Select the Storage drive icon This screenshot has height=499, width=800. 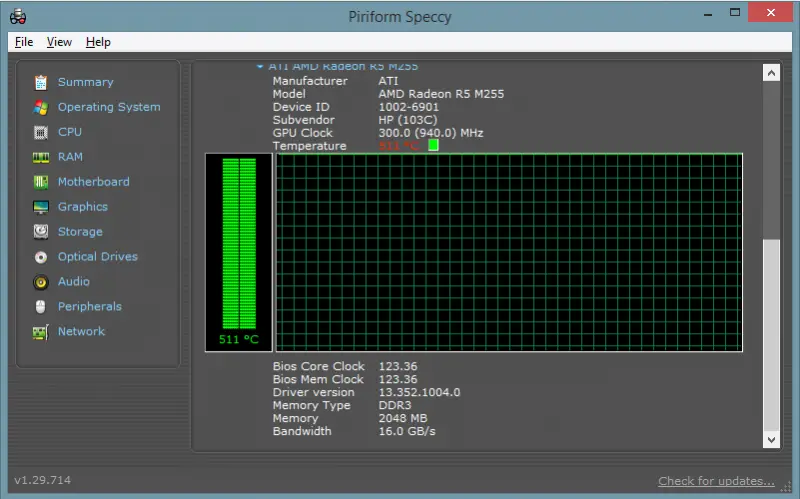(41, 232)
